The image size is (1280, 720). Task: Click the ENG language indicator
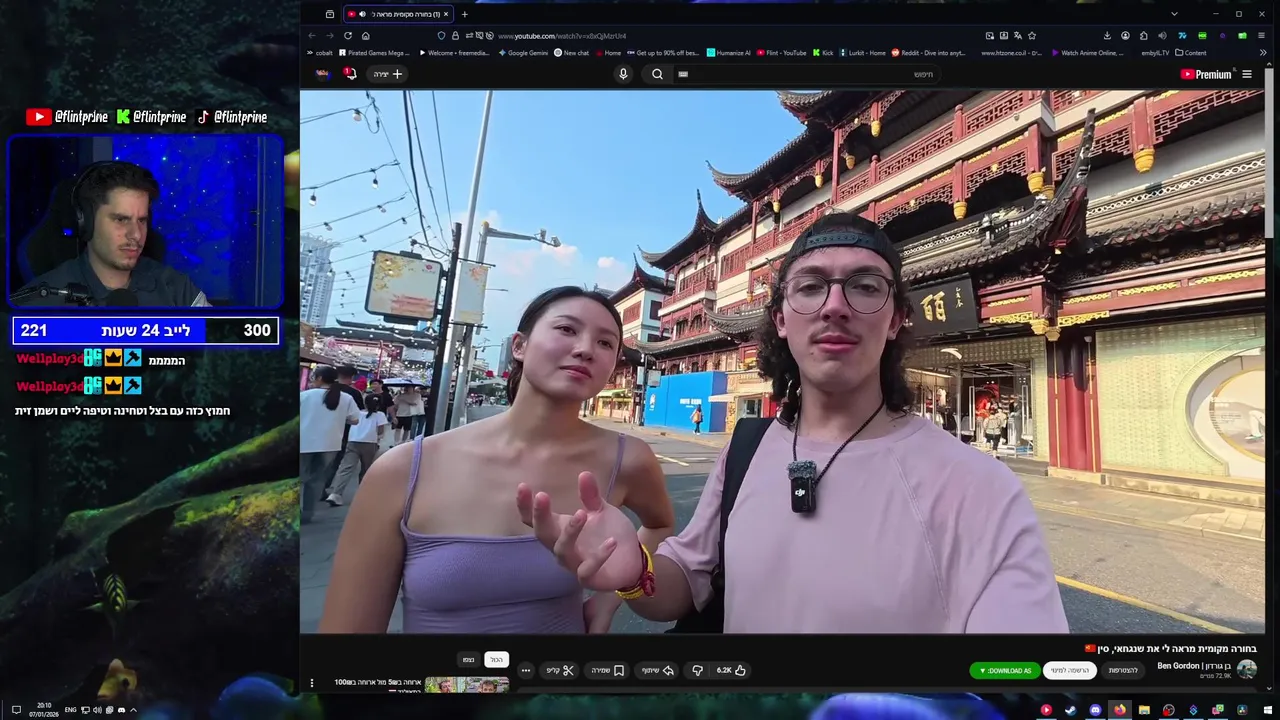[70, 710]
